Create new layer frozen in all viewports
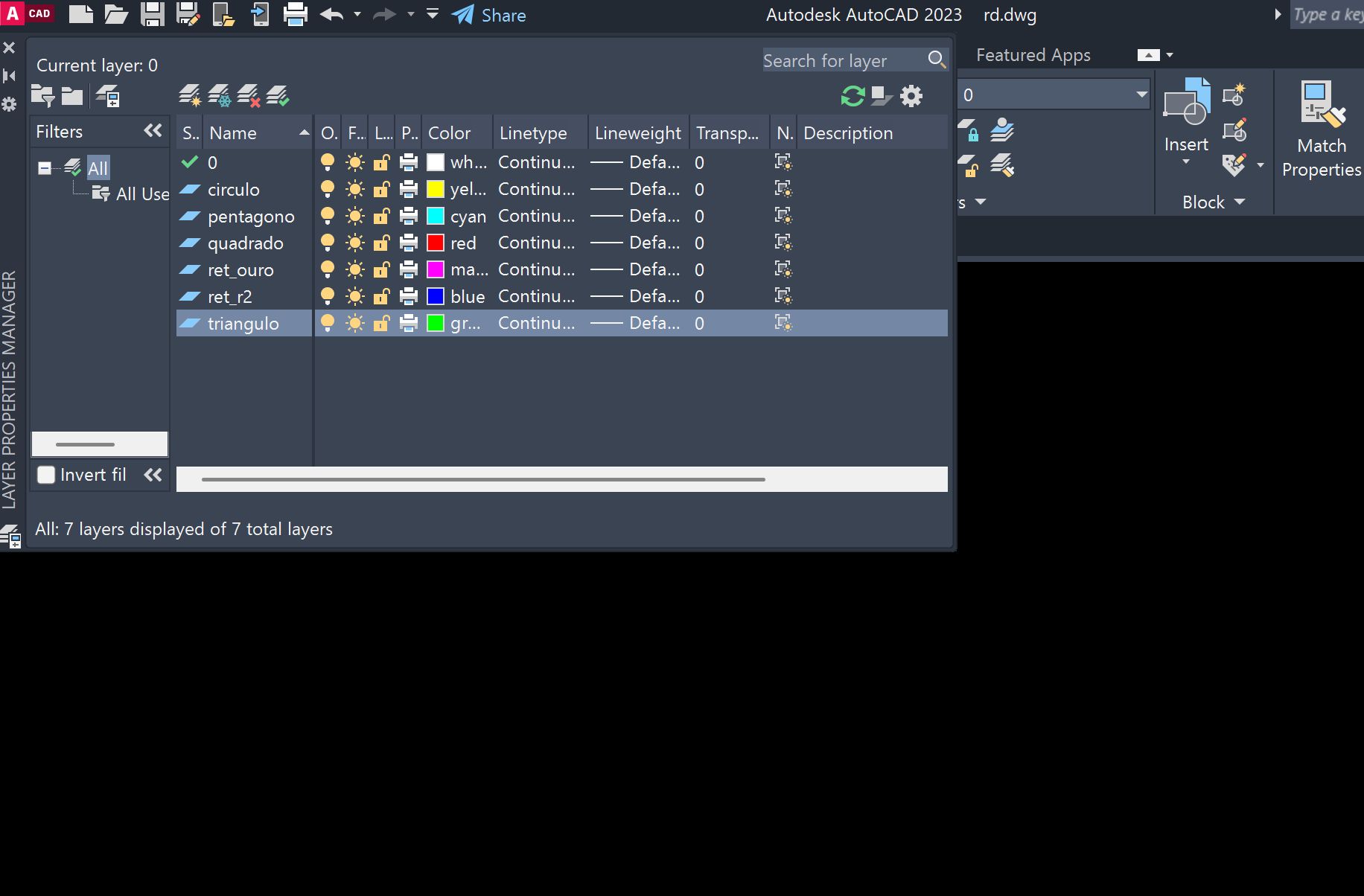The height and width of the screenshot is (896, 1364). pyautogui.click(x=220, y=96)
